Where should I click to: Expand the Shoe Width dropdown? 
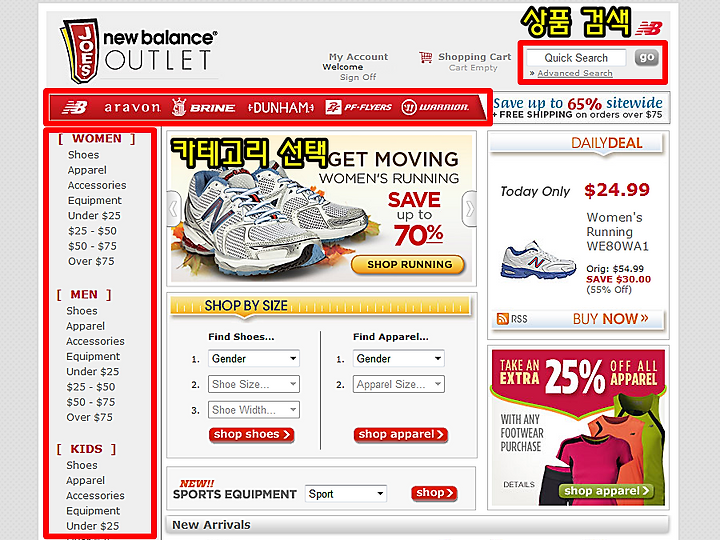[254, 410]
